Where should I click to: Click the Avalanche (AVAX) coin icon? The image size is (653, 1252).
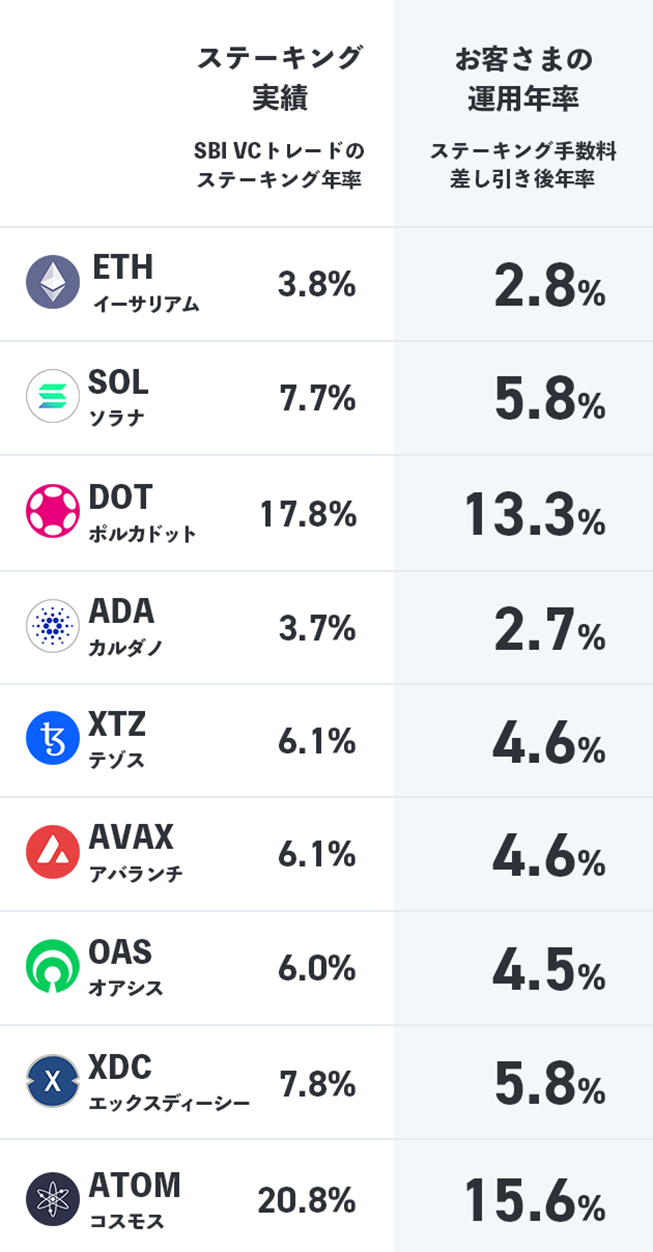click(x=52, y=854)
